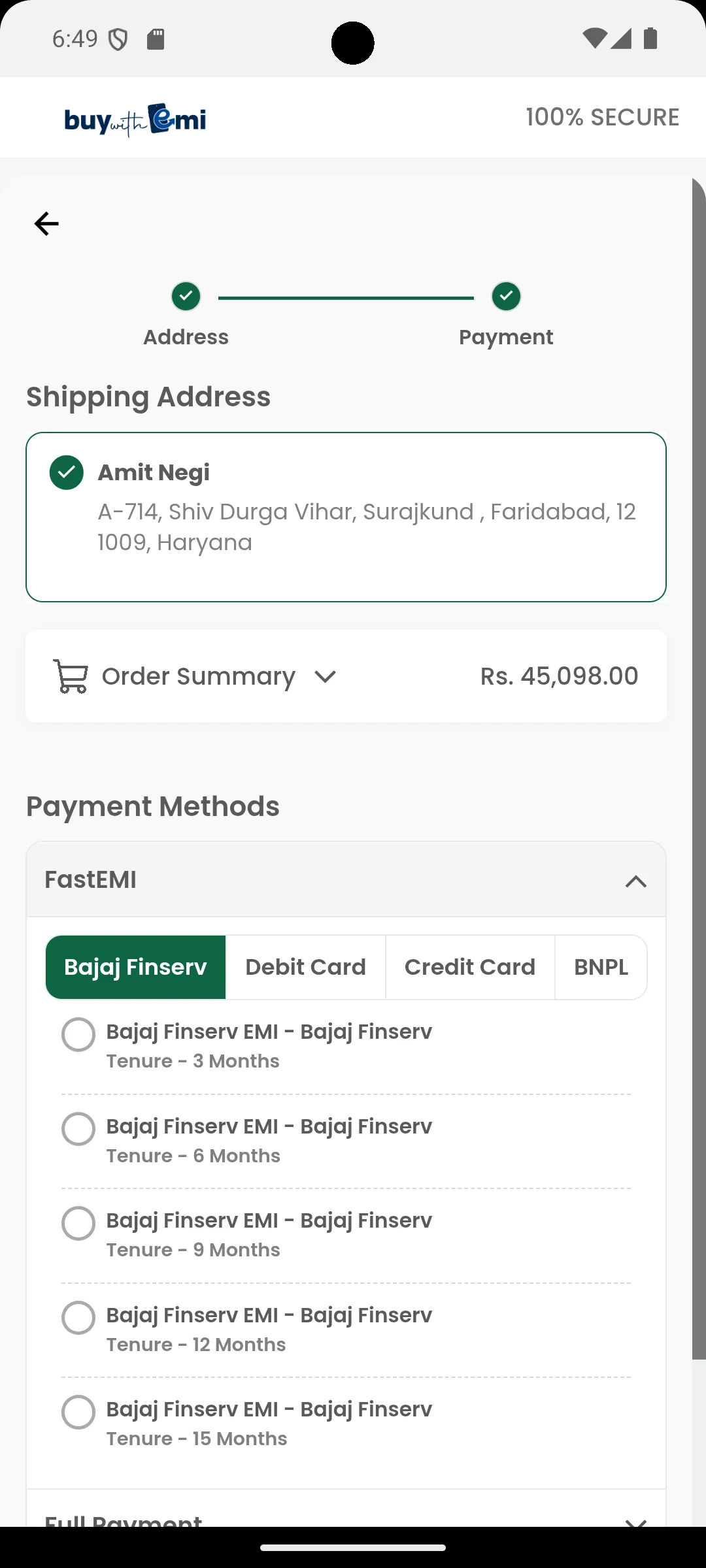Tap the green check beside Amit Negi
706x1568 pixels.
tap(67, 472)
